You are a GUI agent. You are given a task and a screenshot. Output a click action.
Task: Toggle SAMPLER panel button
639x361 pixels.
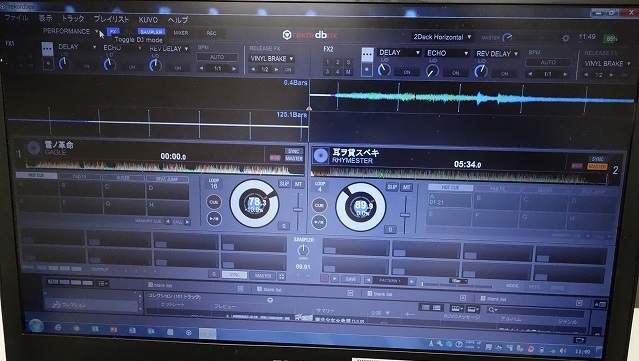click(x=151, y=31)
